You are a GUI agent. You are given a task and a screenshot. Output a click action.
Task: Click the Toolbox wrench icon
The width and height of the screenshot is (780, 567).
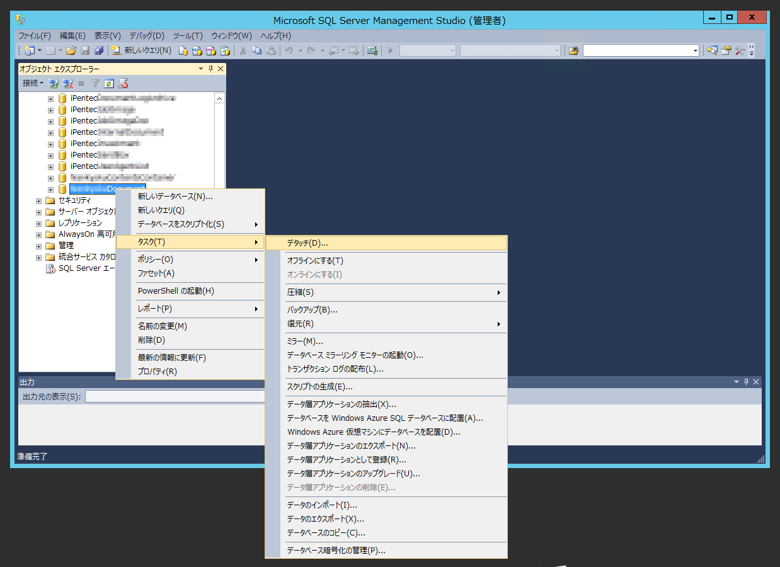tap(740, 50)
